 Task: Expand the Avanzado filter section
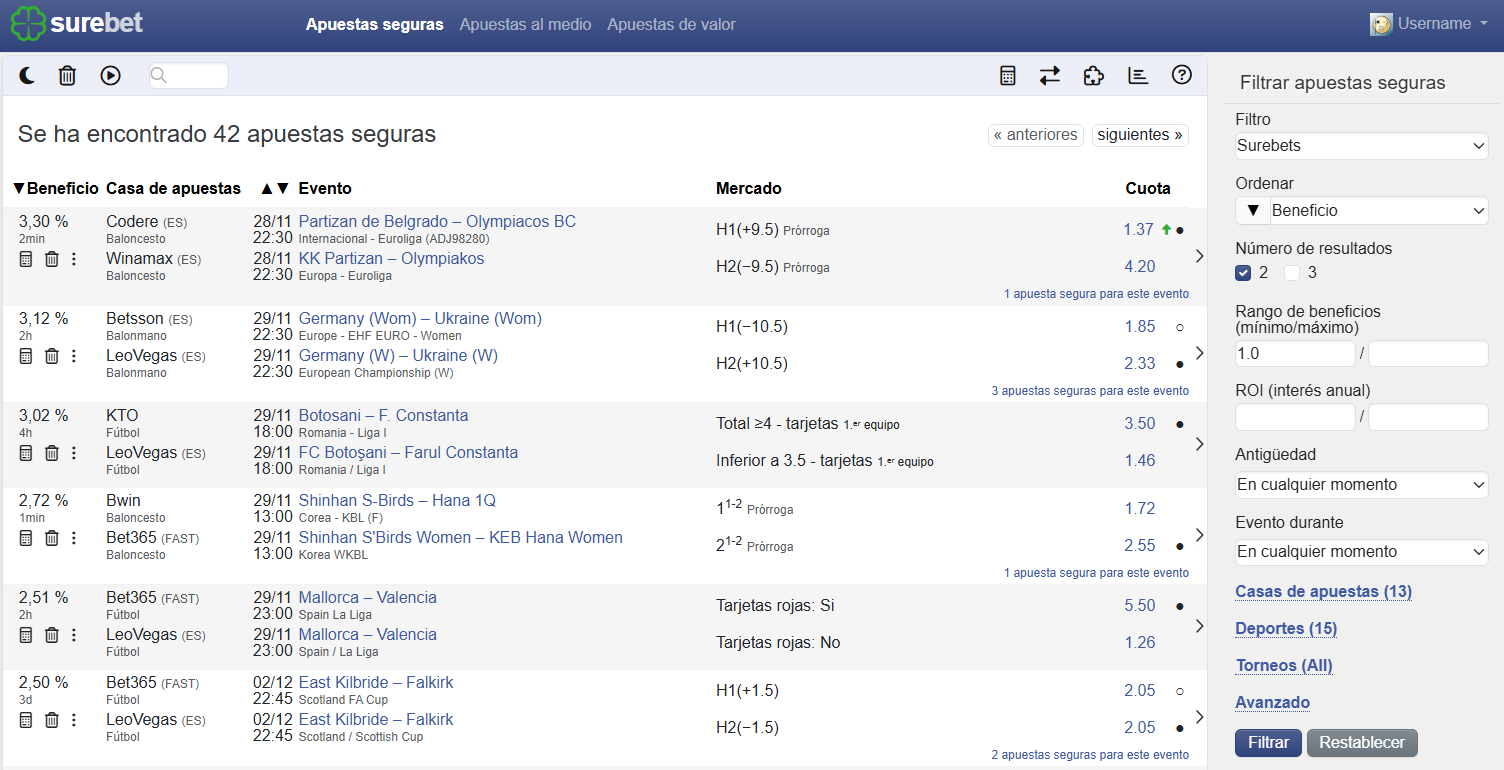point(1272,702)
